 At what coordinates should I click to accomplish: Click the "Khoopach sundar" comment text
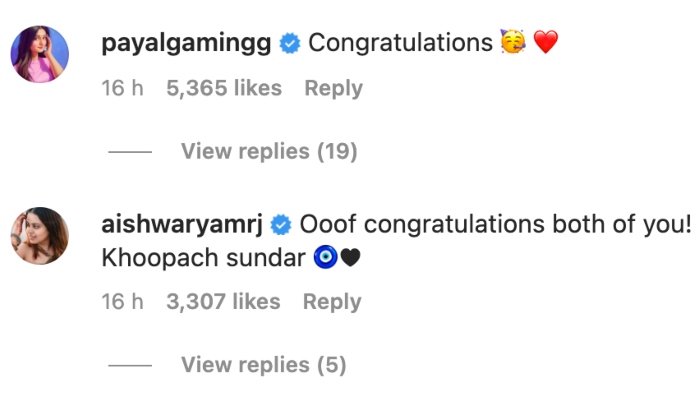(x=200, y=257)
